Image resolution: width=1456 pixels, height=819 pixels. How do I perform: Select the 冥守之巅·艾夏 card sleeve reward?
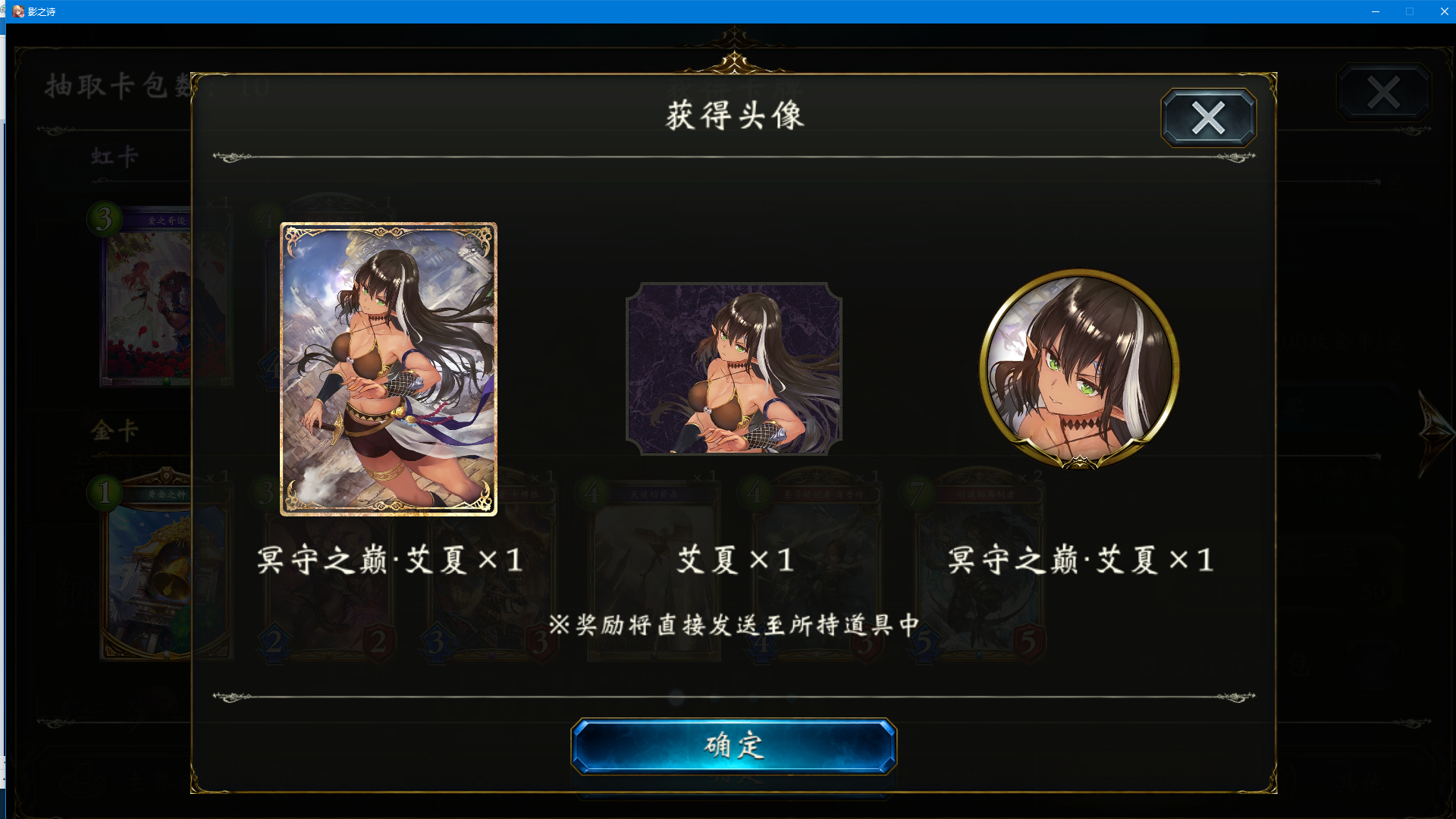[388, 369]
